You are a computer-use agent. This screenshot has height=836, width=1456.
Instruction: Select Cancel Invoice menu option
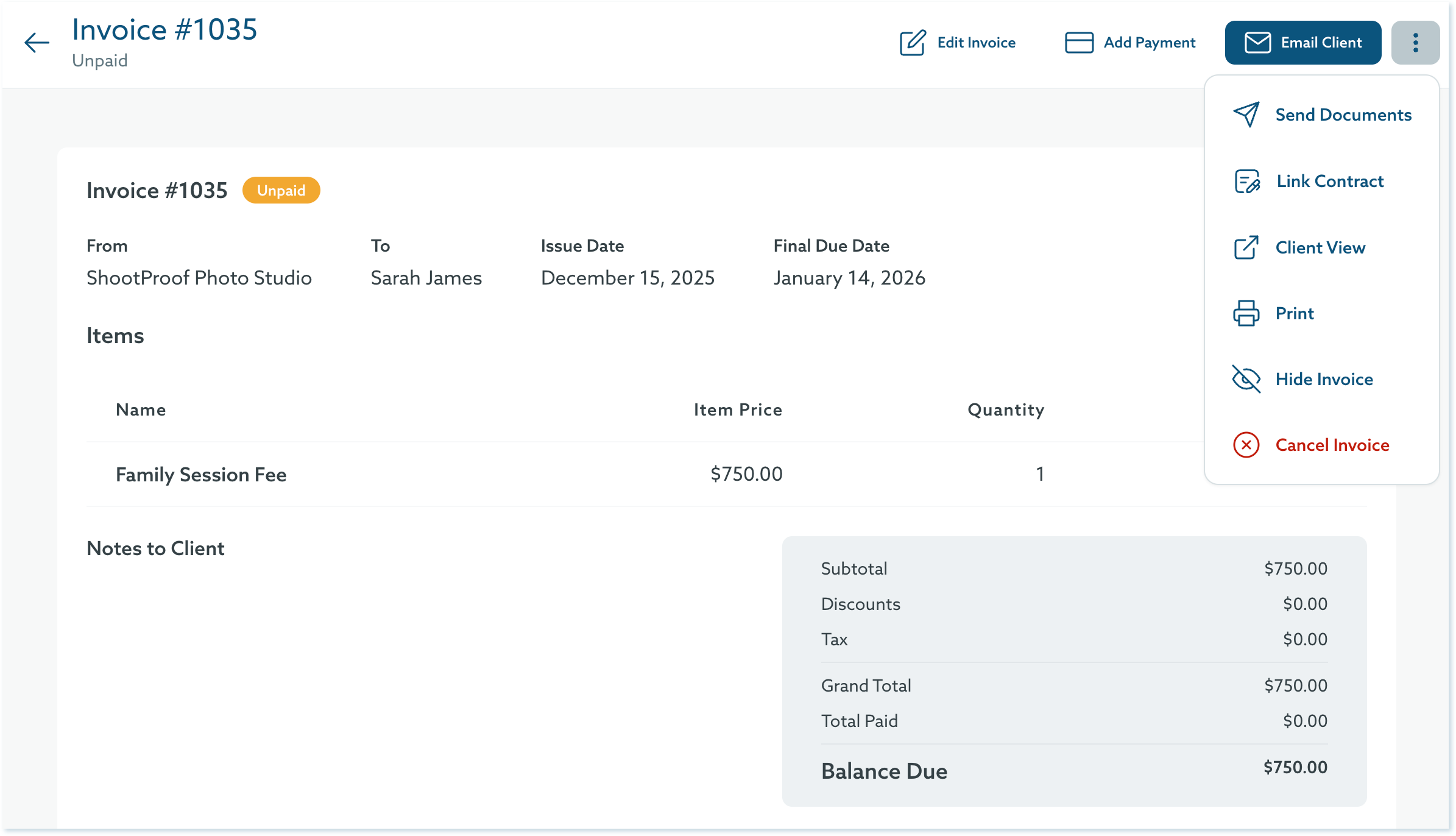1332,445
